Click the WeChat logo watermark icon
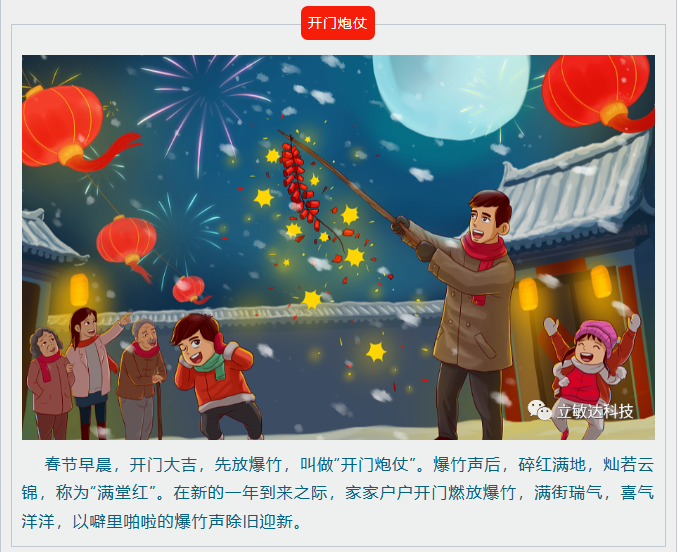 tap(539, 410)
